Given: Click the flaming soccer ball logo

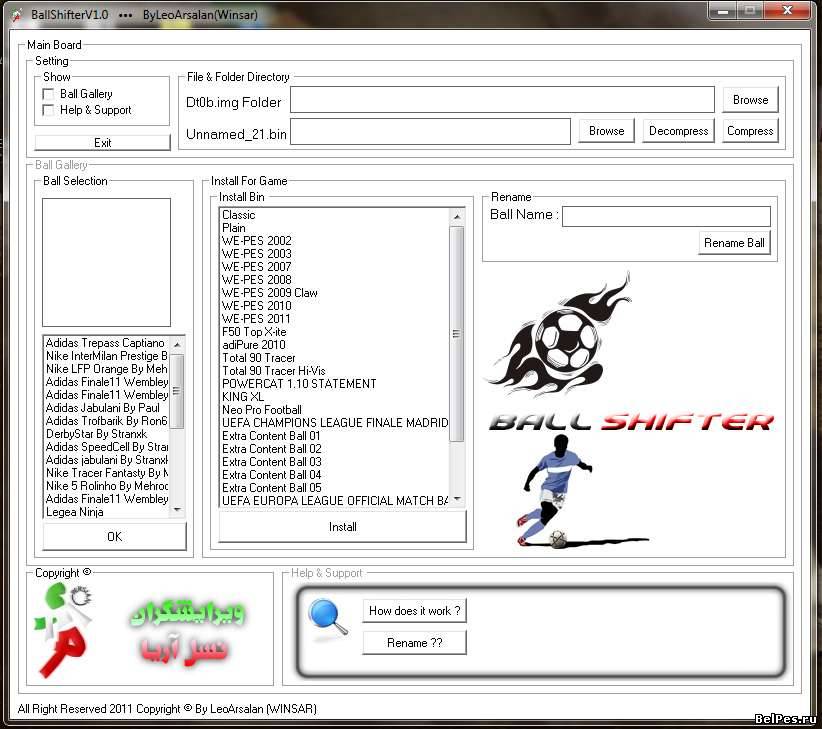Looking at the screenshot, I should (x=560, y=335).
